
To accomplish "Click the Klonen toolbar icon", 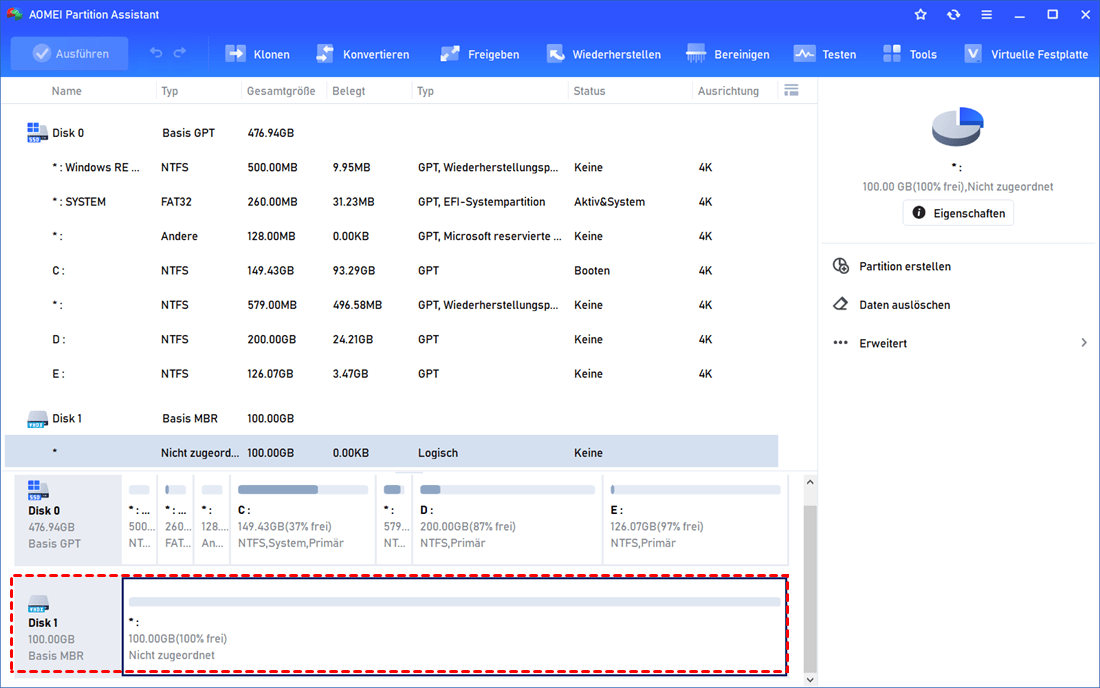I will click(x=236, y=54).
